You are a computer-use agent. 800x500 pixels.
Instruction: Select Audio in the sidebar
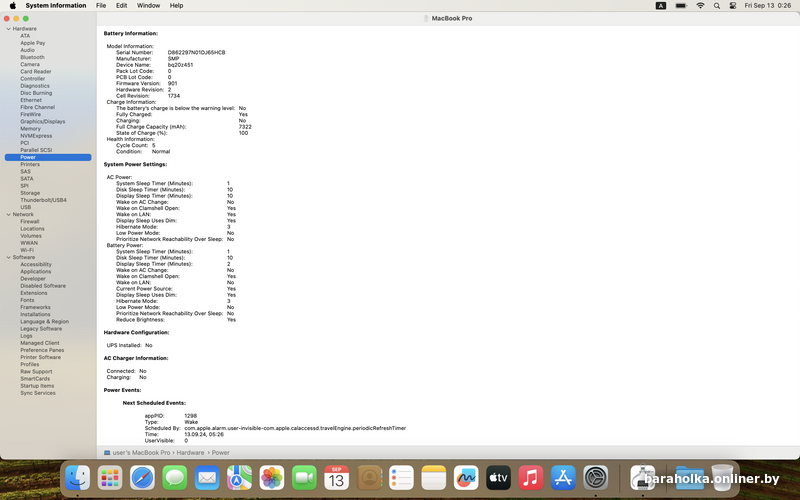[28, 51]
